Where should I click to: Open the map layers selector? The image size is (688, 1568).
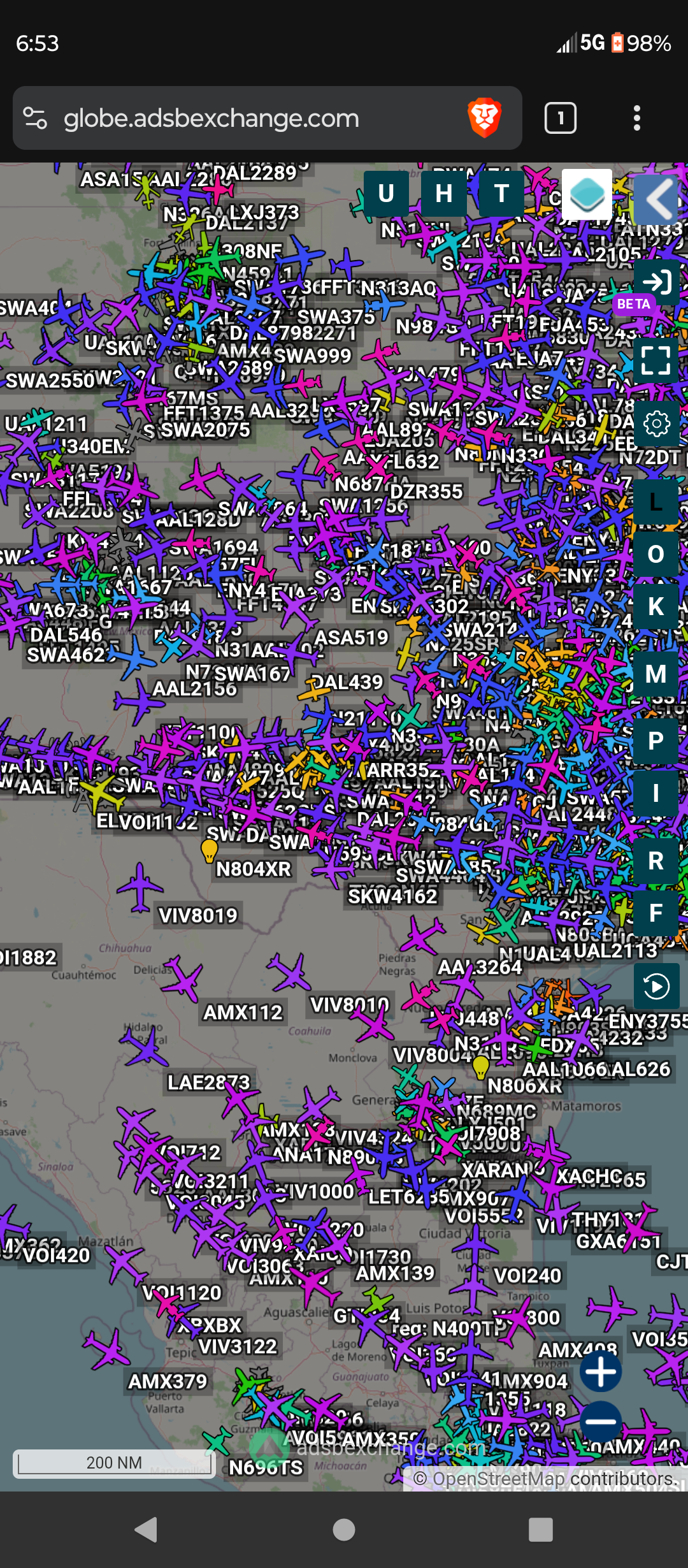[587, 194]
